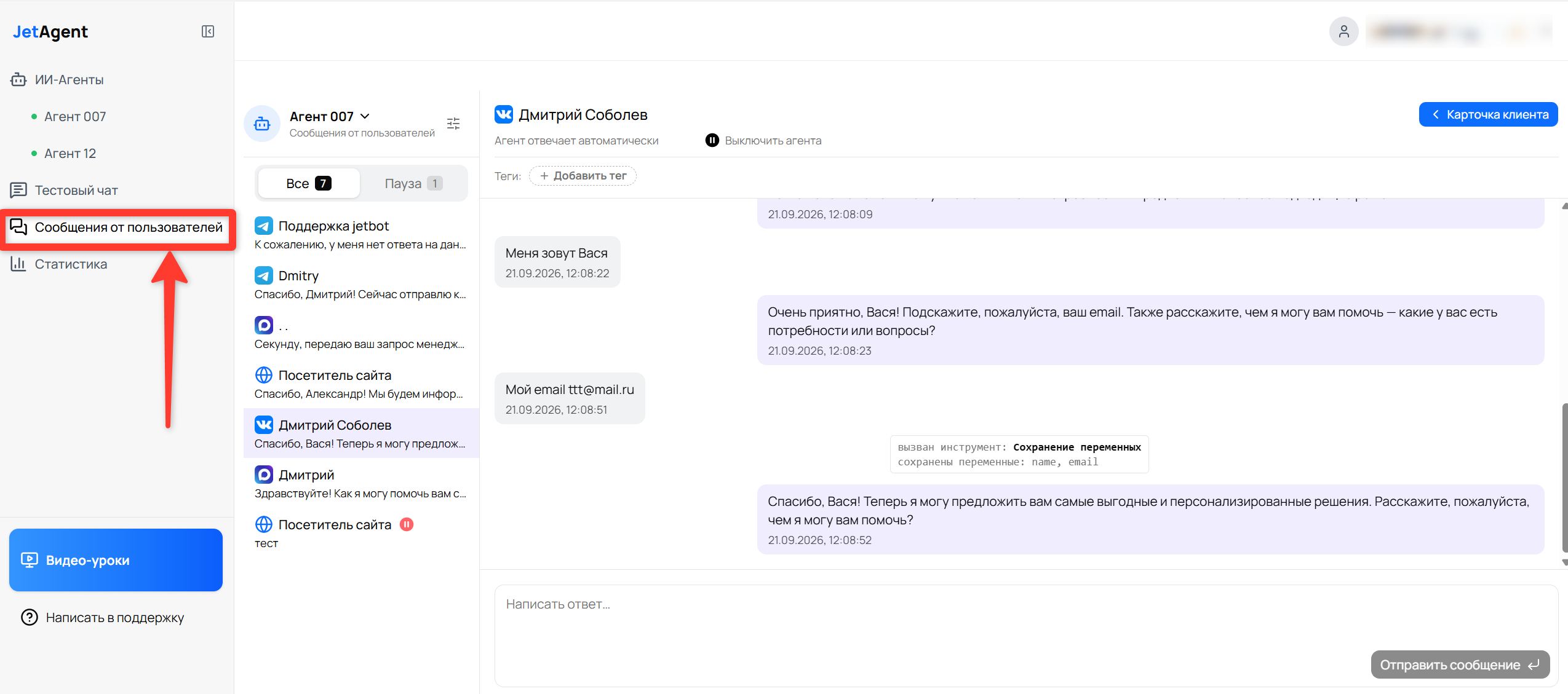
Task: Click the VK icon in the chat header
Action: tap(504, 114)
